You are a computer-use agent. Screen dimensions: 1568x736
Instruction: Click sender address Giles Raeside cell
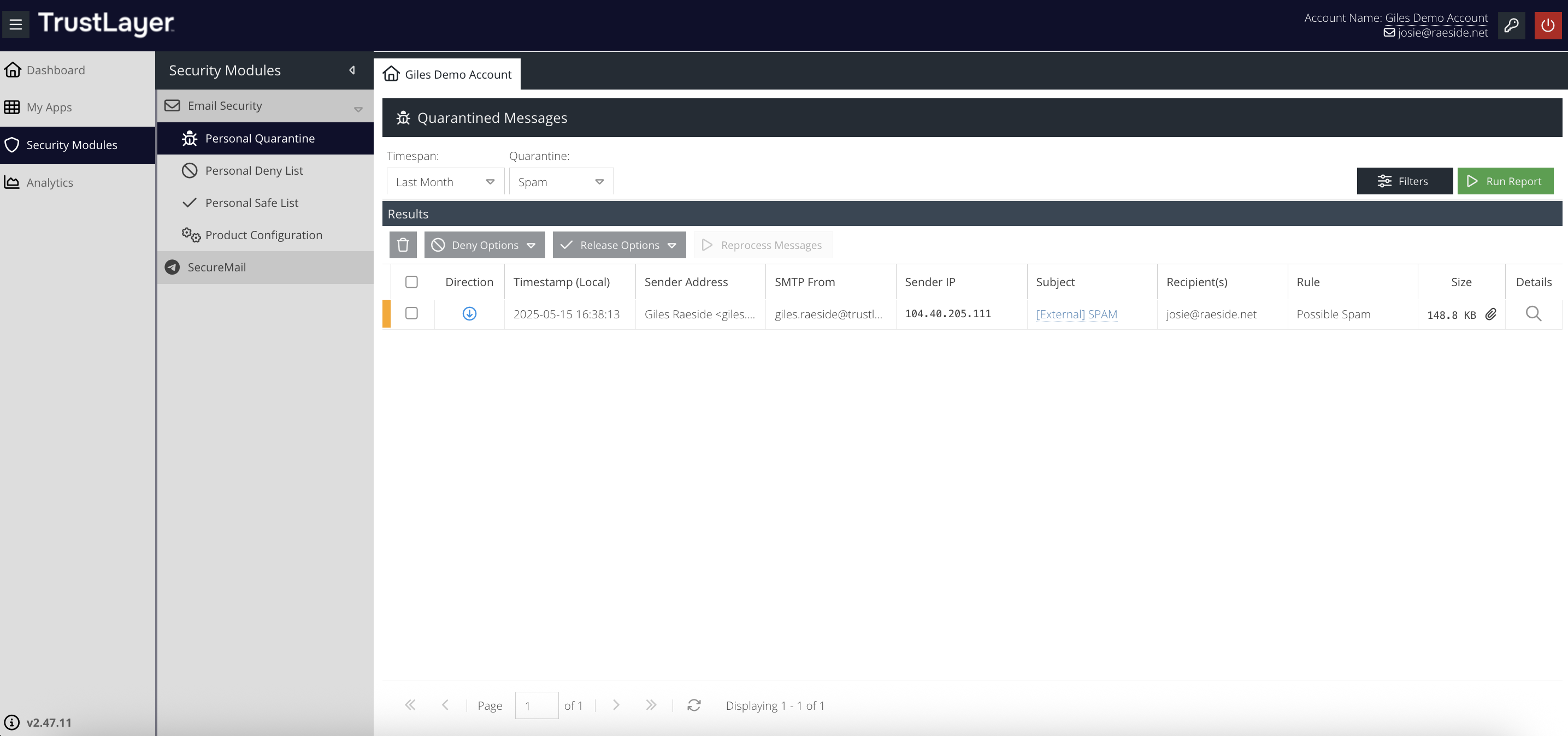click(699, 314)
